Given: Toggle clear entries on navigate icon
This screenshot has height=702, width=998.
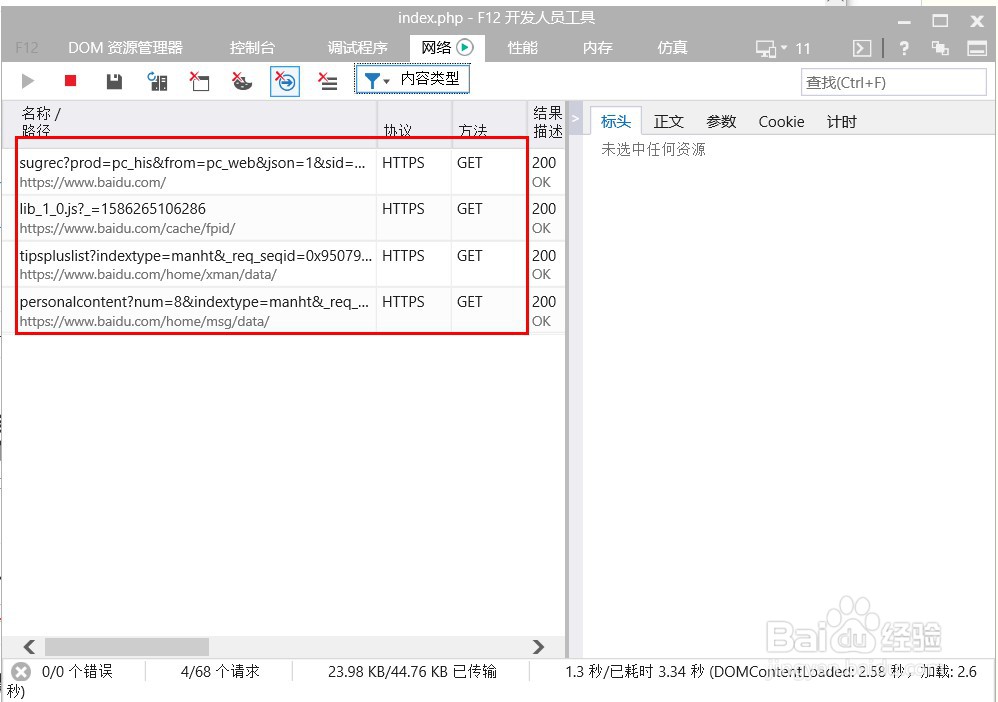Looking at the screenshot, I should pos(285,81).
